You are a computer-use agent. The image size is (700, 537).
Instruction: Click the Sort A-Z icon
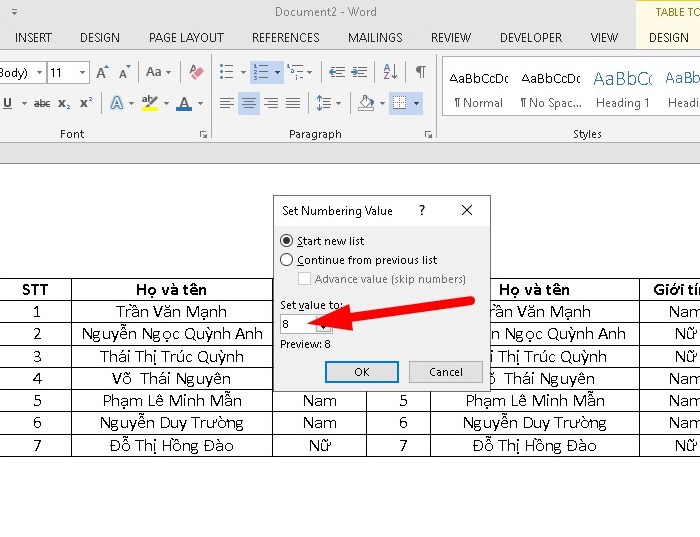tap(390, 72)
